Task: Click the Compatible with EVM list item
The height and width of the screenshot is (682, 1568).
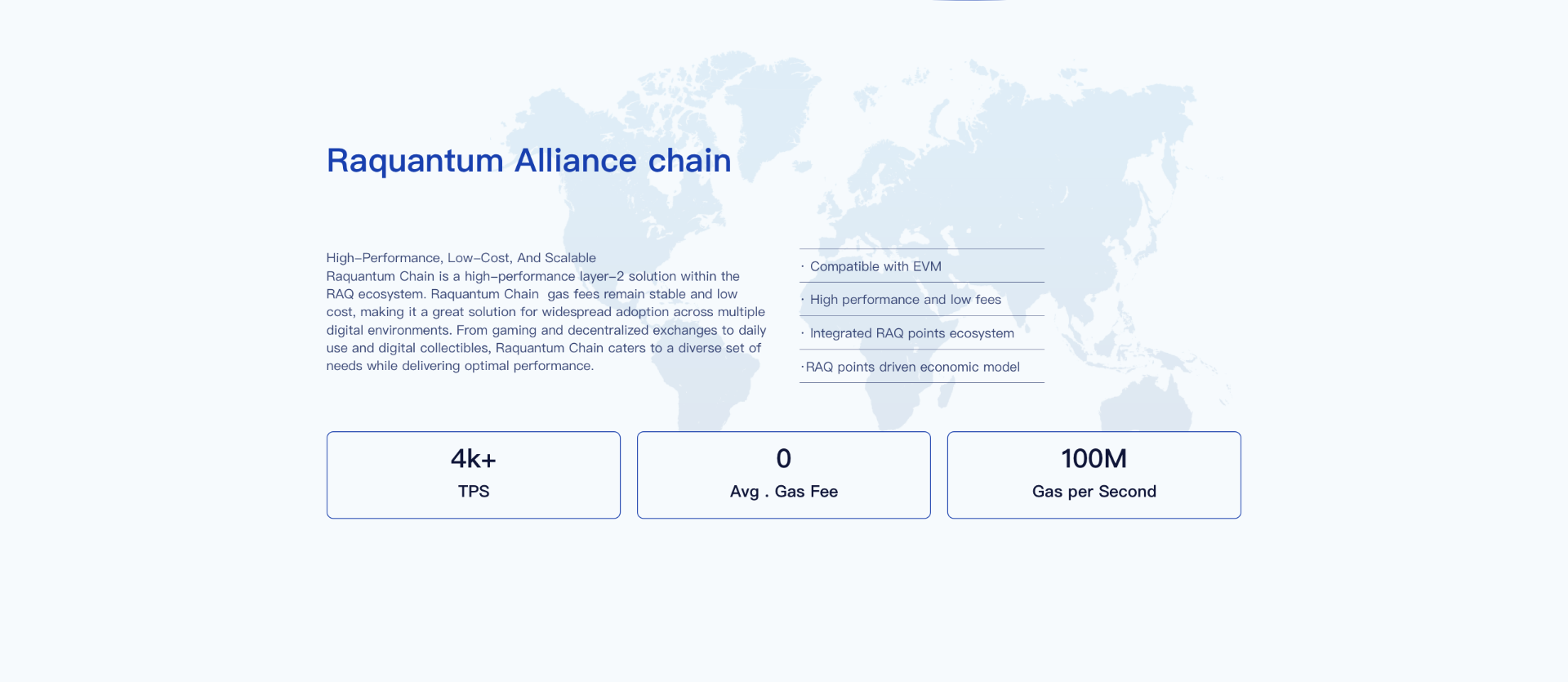Action: [x=922, y=266]
